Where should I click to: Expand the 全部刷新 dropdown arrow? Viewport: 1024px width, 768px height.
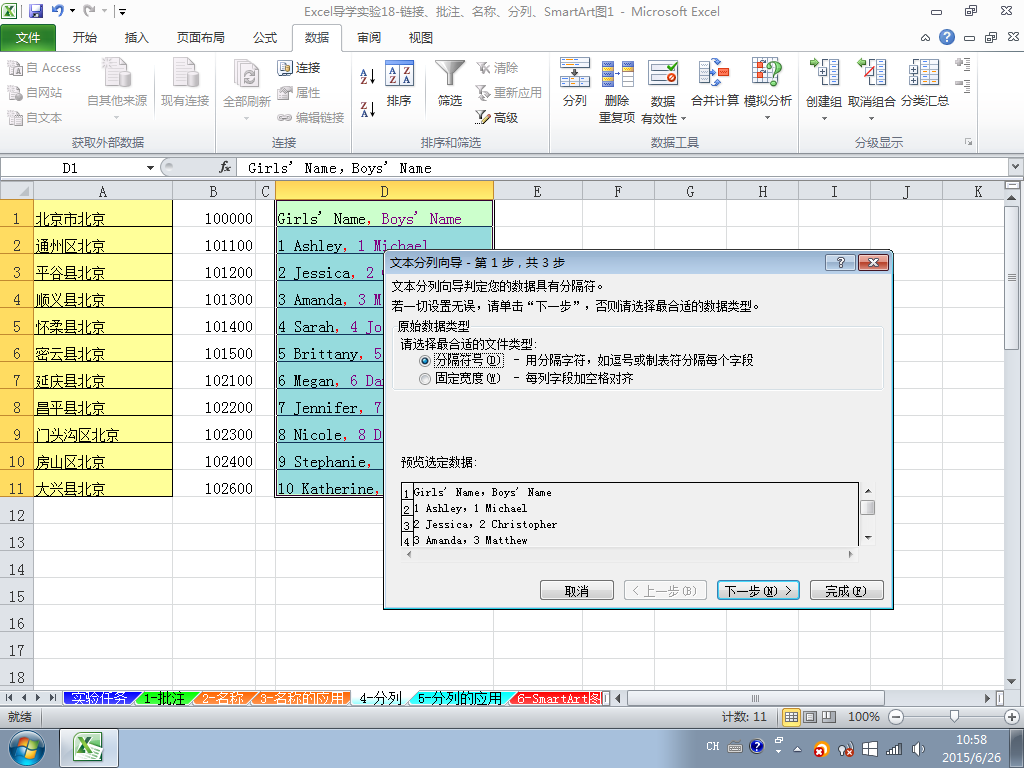pyautogui.click(x=246, y=118)
